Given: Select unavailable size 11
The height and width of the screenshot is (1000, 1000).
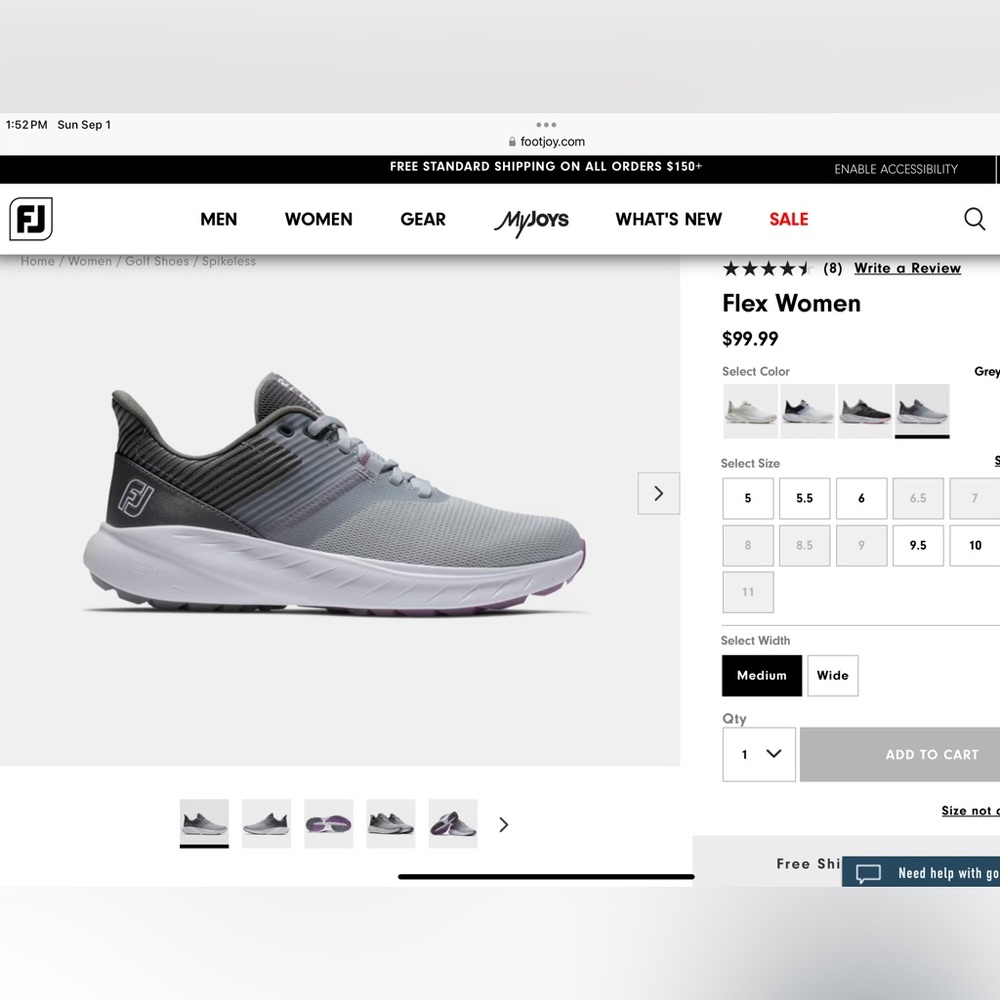Looking at the screenshot, I should (x=748, y=592).
